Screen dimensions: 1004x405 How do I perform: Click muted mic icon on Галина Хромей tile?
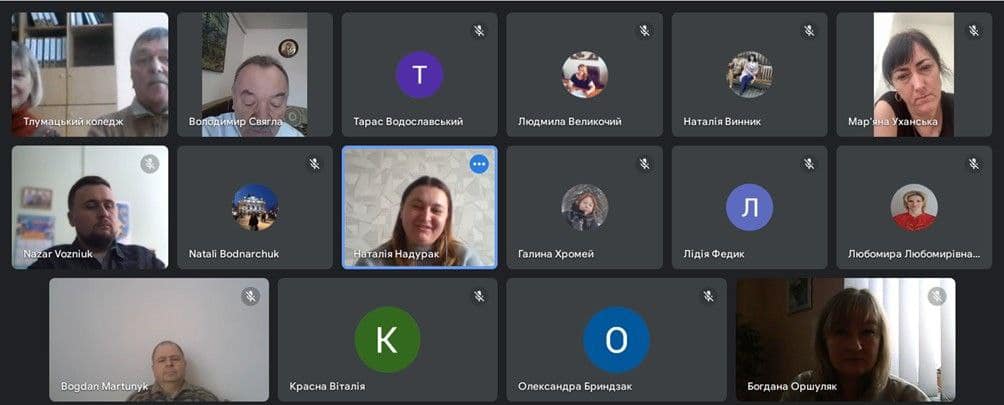tap(644, 164)
